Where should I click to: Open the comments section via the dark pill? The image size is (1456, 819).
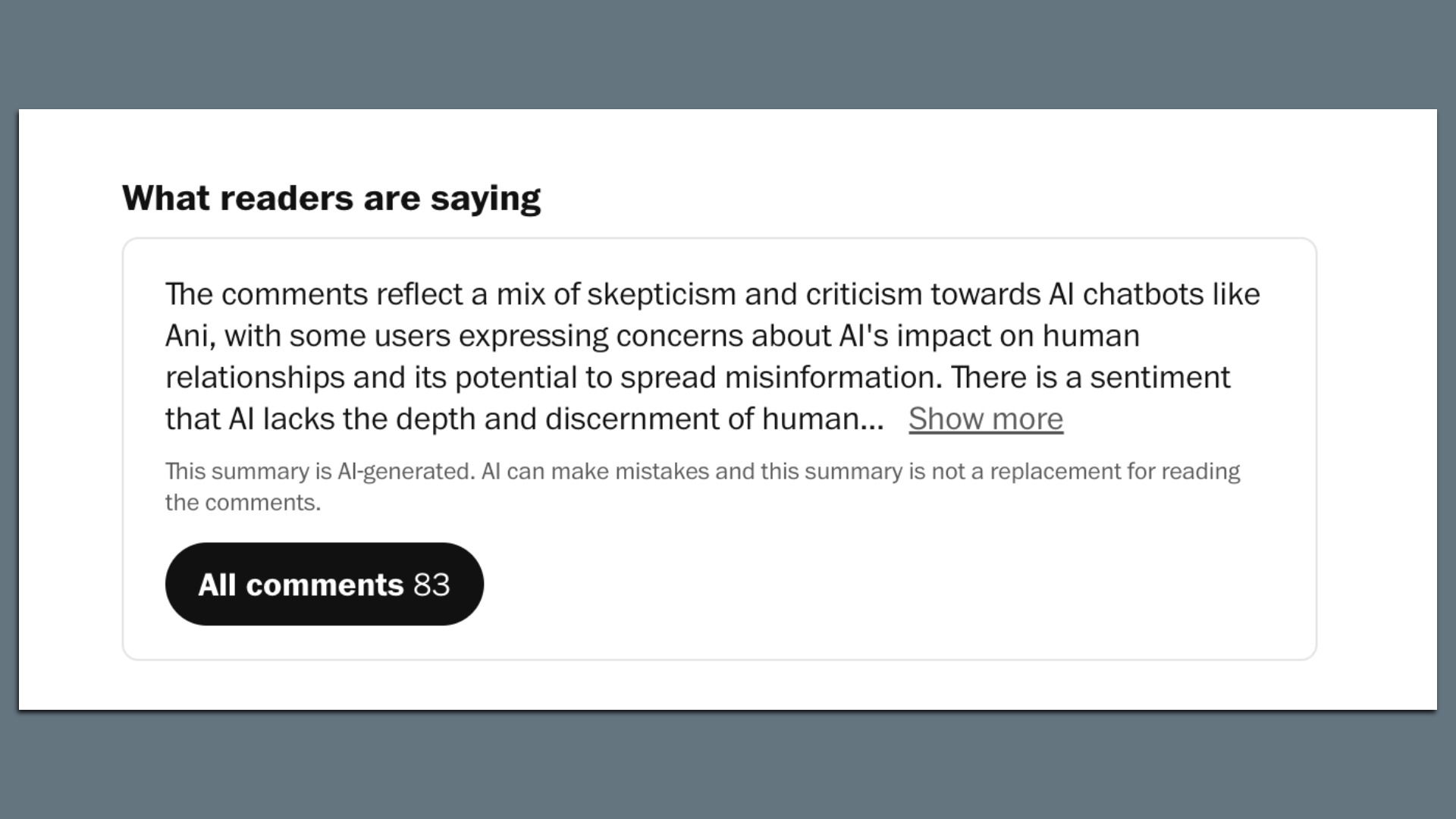tap(324, 584)
